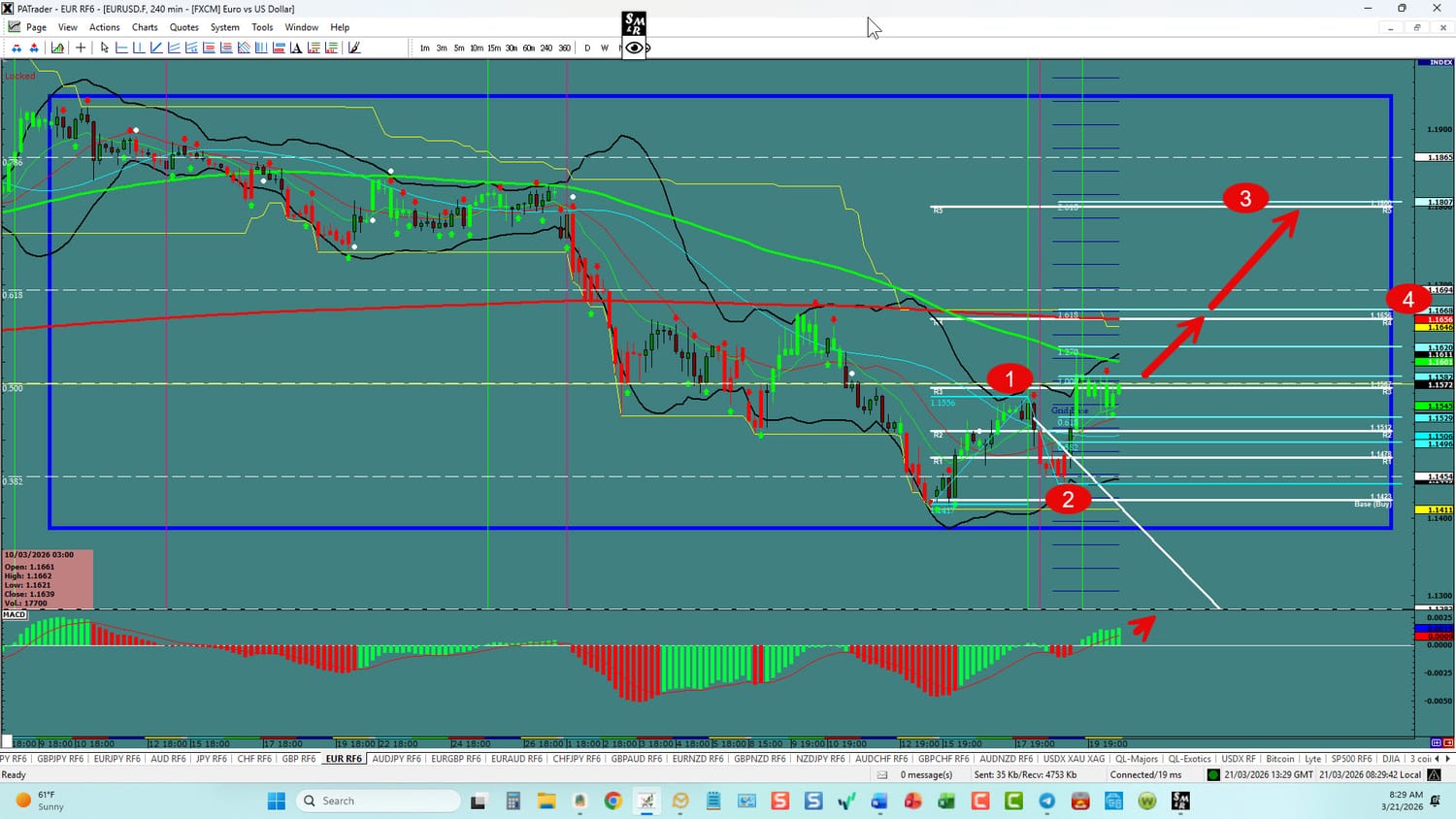Switch to the EURJPY RF6 tab
The width and height of the screenshot is (1456, 819).
117,759
